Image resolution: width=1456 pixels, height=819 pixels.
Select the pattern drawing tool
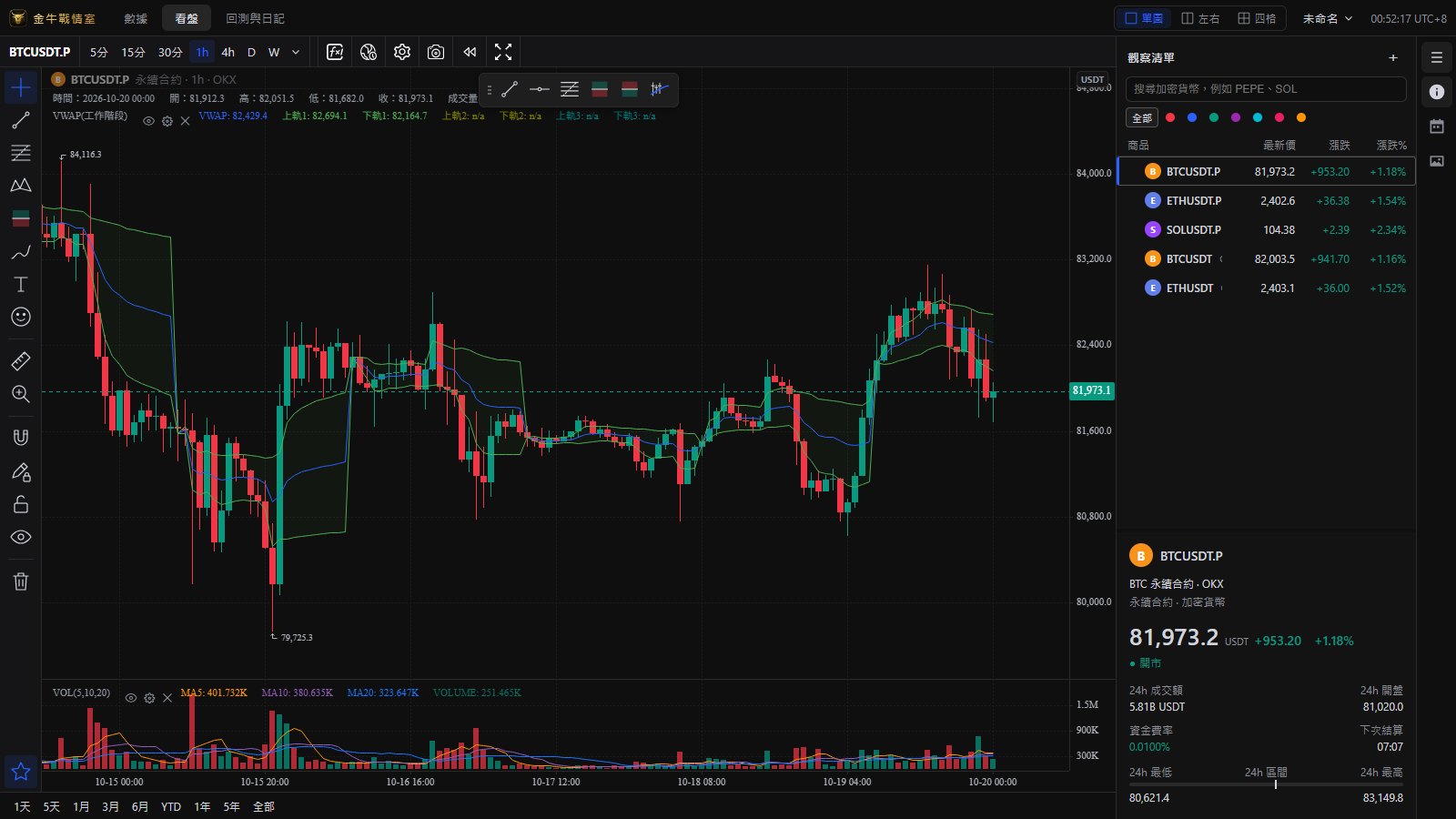[21, 186]
